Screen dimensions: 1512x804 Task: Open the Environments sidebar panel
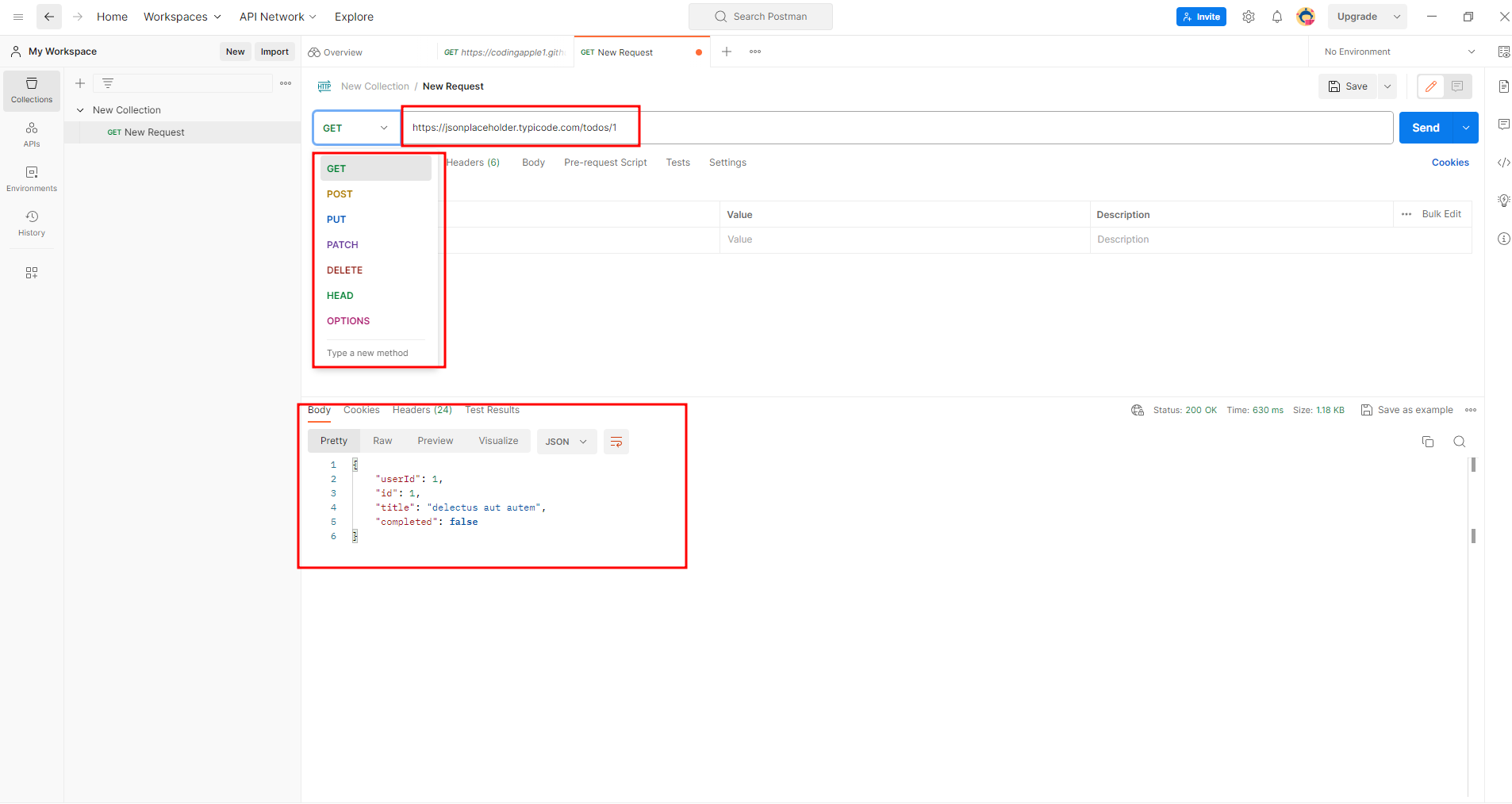[32, 179]
